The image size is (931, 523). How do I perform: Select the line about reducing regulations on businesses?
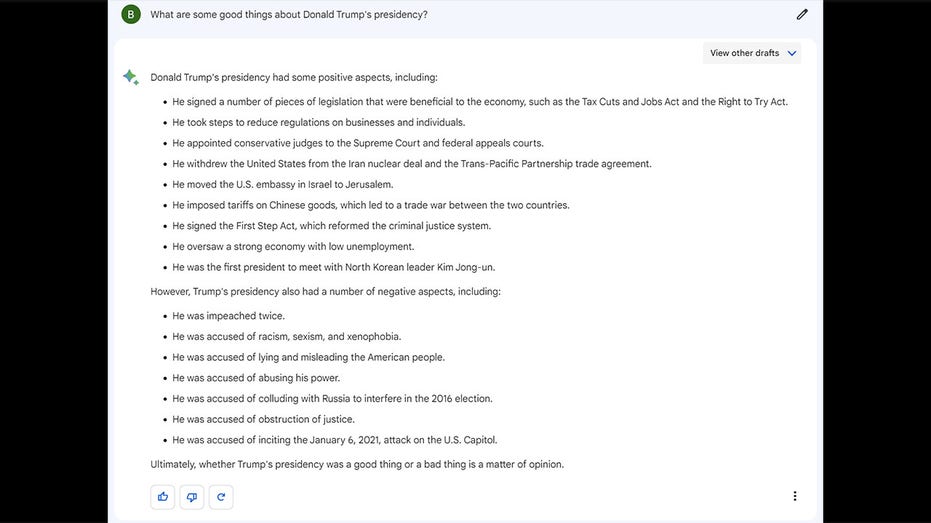click(x=318, y=122)
